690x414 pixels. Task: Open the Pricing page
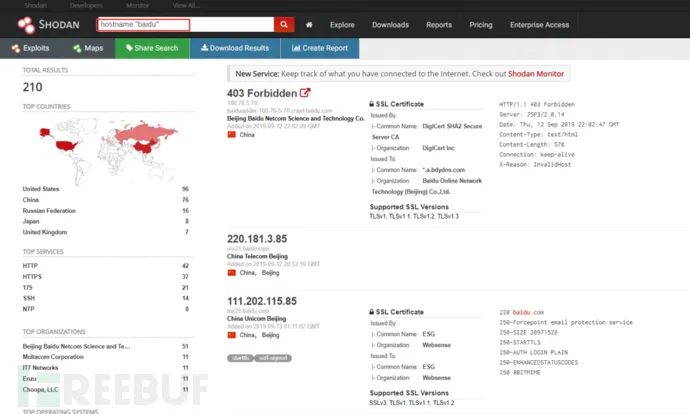coord(481,25)
